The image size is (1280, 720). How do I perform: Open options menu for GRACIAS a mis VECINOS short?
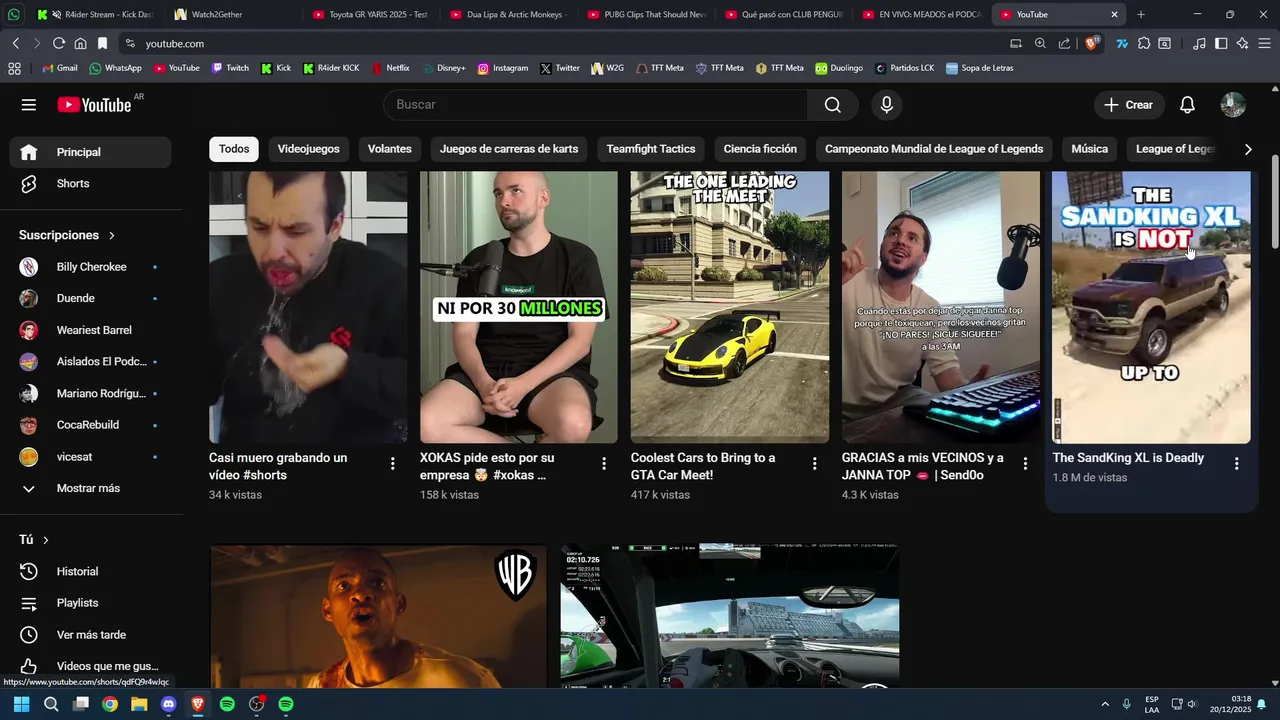tap(1025, 464)
